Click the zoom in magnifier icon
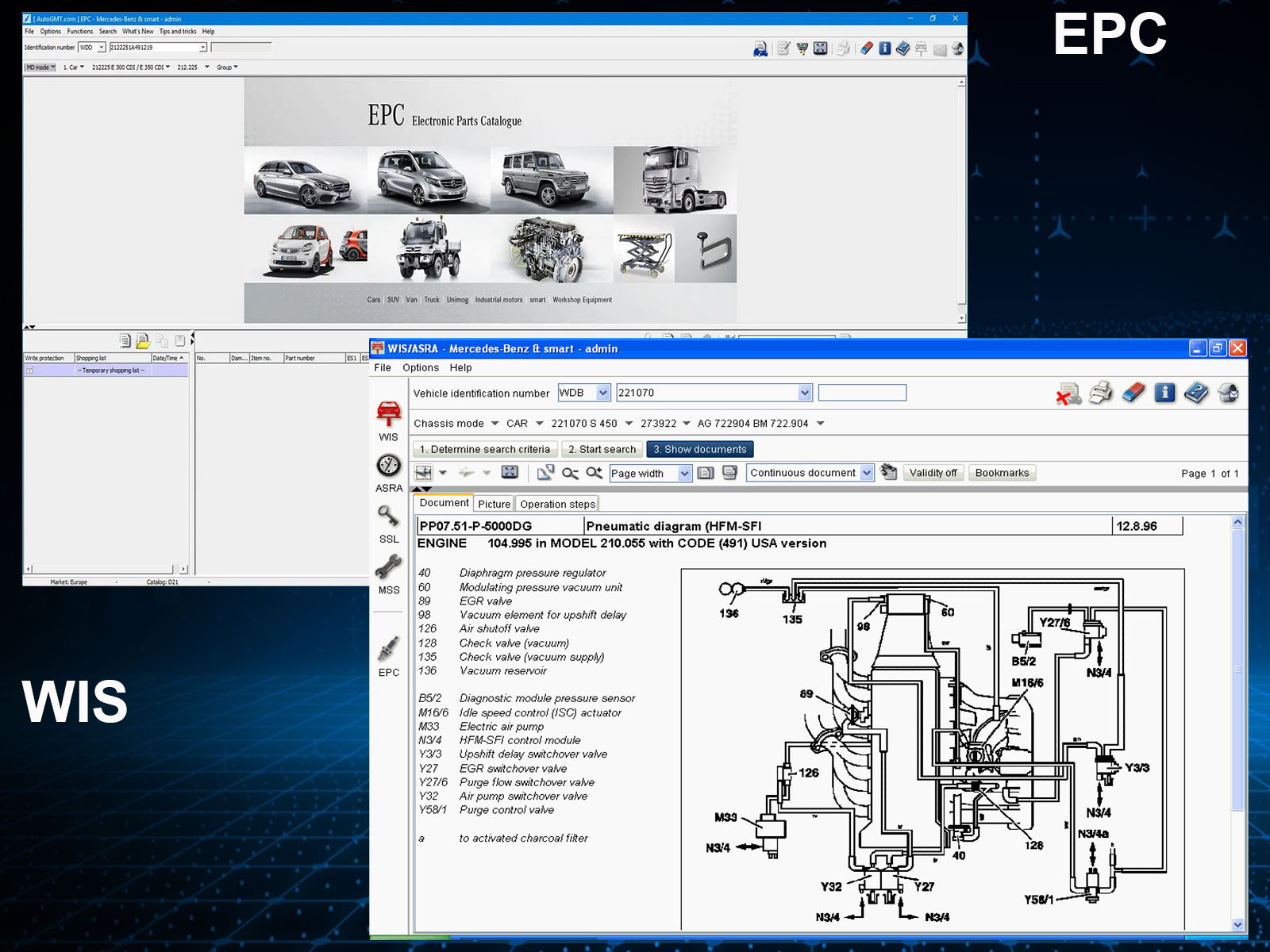 click(594, 473)
